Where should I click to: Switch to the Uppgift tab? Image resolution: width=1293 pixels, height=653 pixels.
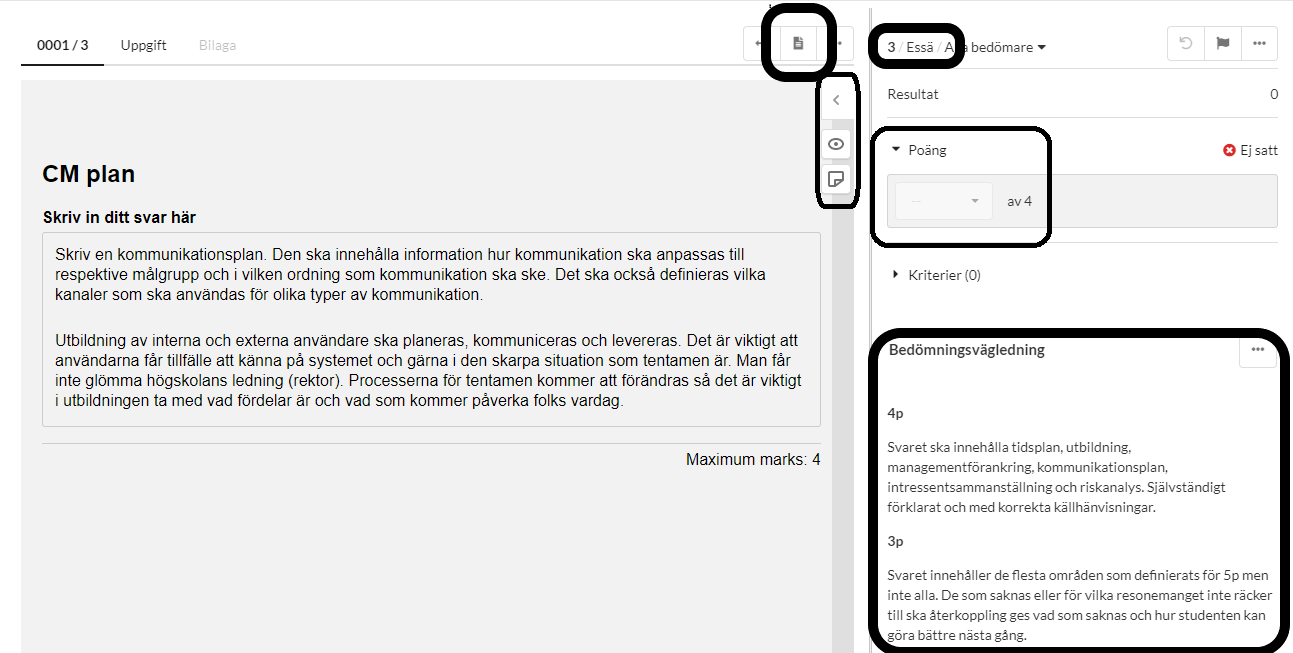coord(144,45)
